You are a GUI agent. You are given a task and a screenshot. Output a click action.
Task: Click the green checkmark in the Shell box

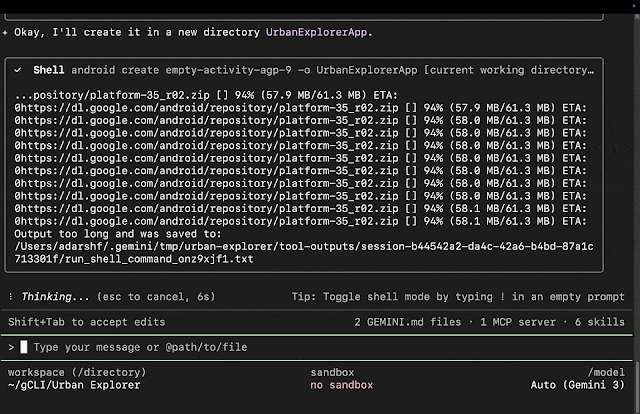pyautogui.click(x=19, y=71)
